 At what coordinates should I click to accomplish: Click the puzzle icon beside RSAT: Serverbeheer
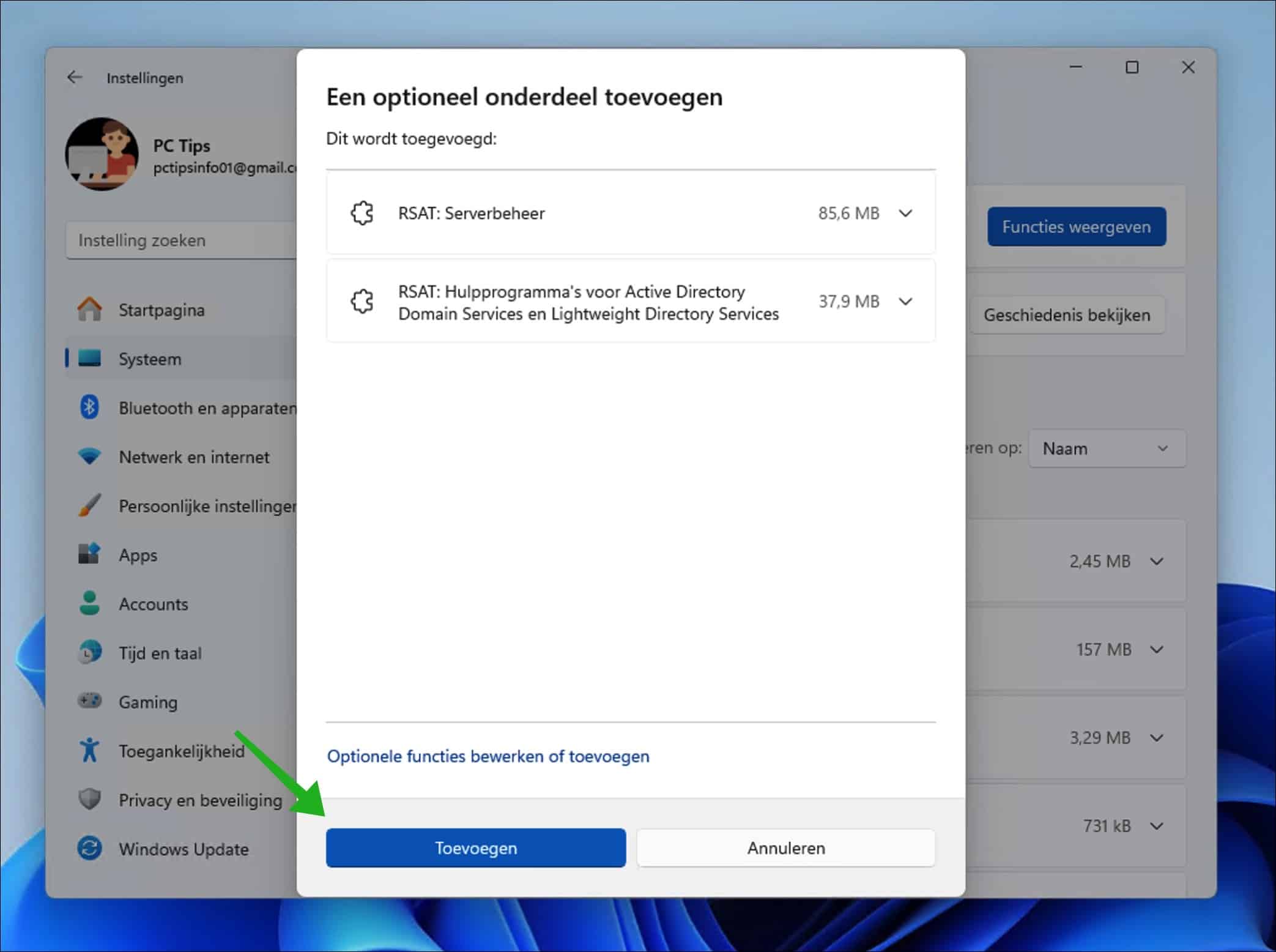[362, 213]
